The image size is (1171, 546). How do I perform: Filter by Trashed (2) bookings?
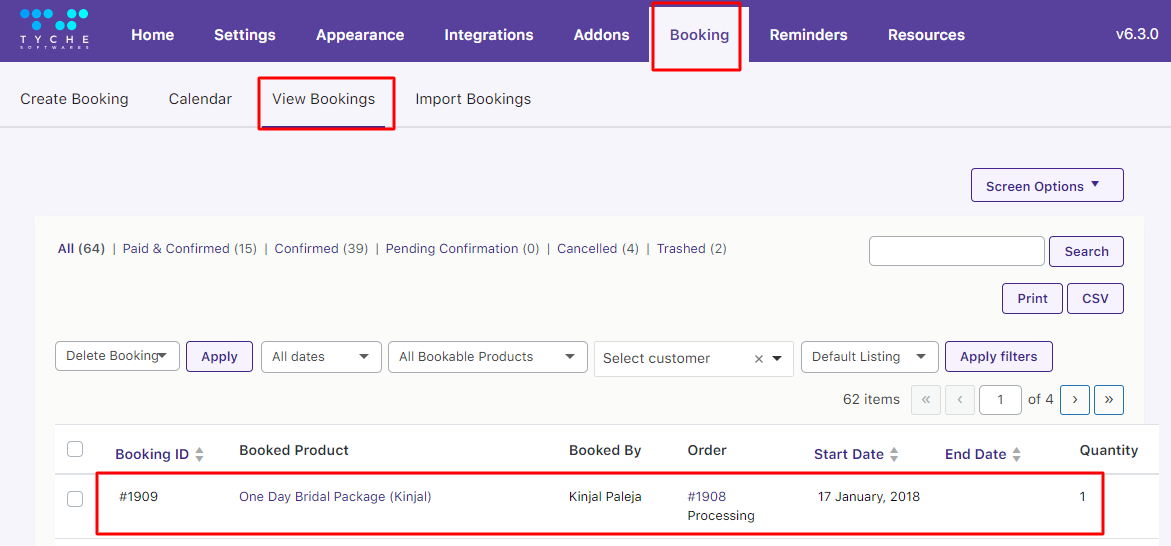tap(692, 249)
